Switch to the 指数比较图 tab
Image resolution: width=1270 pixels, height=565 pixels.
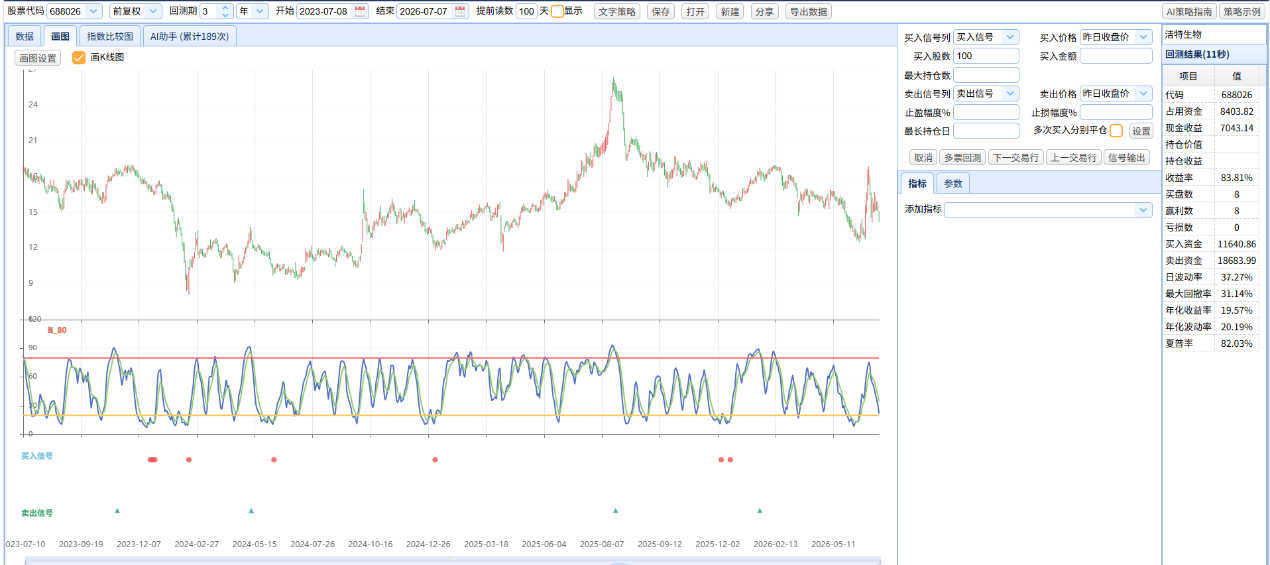coord(110,36)
